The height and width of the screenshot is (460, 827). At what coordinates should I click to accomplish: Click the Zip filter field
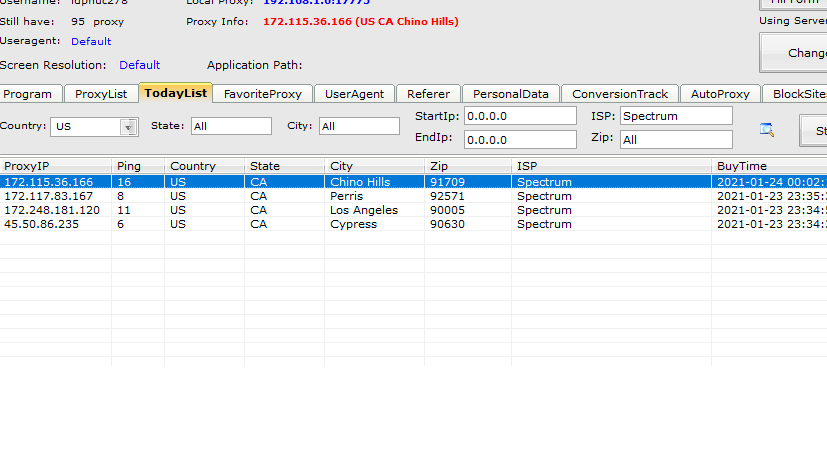(x=676, y=140)
